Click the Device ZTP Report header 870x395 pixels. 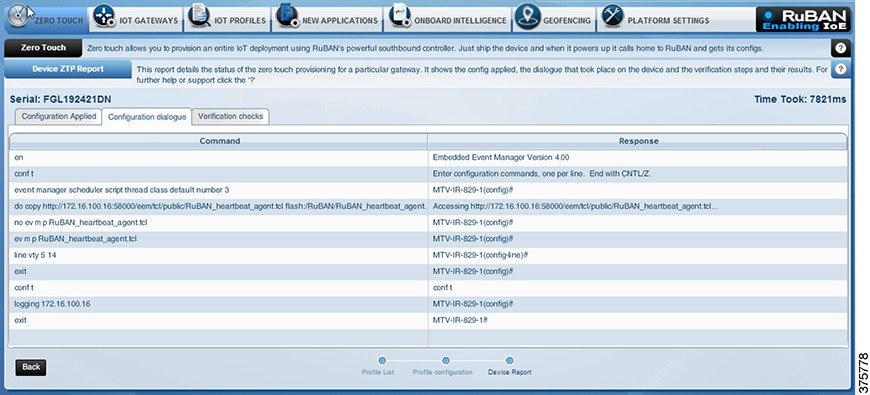pyautogui.click(x=68, y=69)
